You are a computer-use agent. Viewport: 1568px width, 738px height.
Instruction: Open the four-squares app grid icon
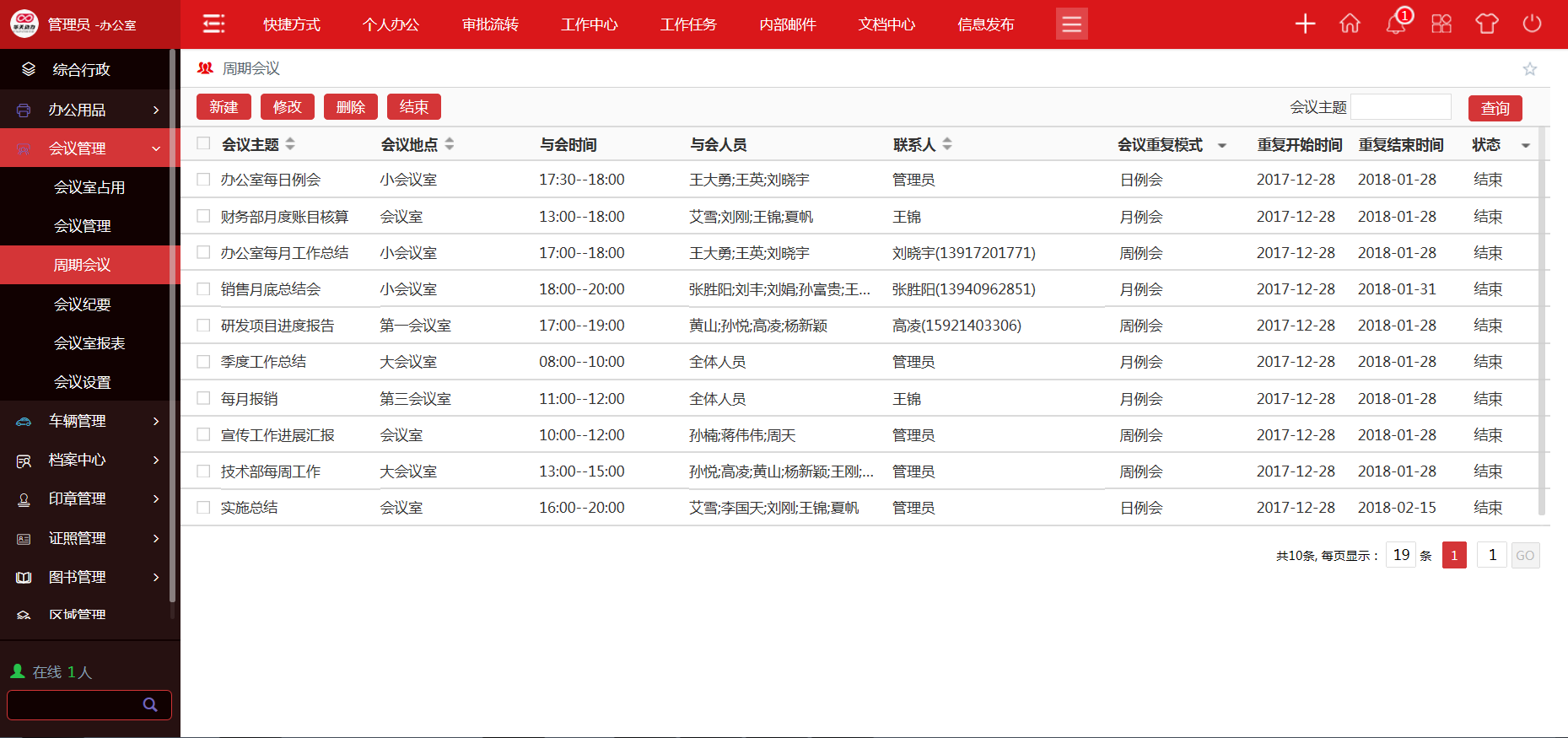[x=1441, y=24]
